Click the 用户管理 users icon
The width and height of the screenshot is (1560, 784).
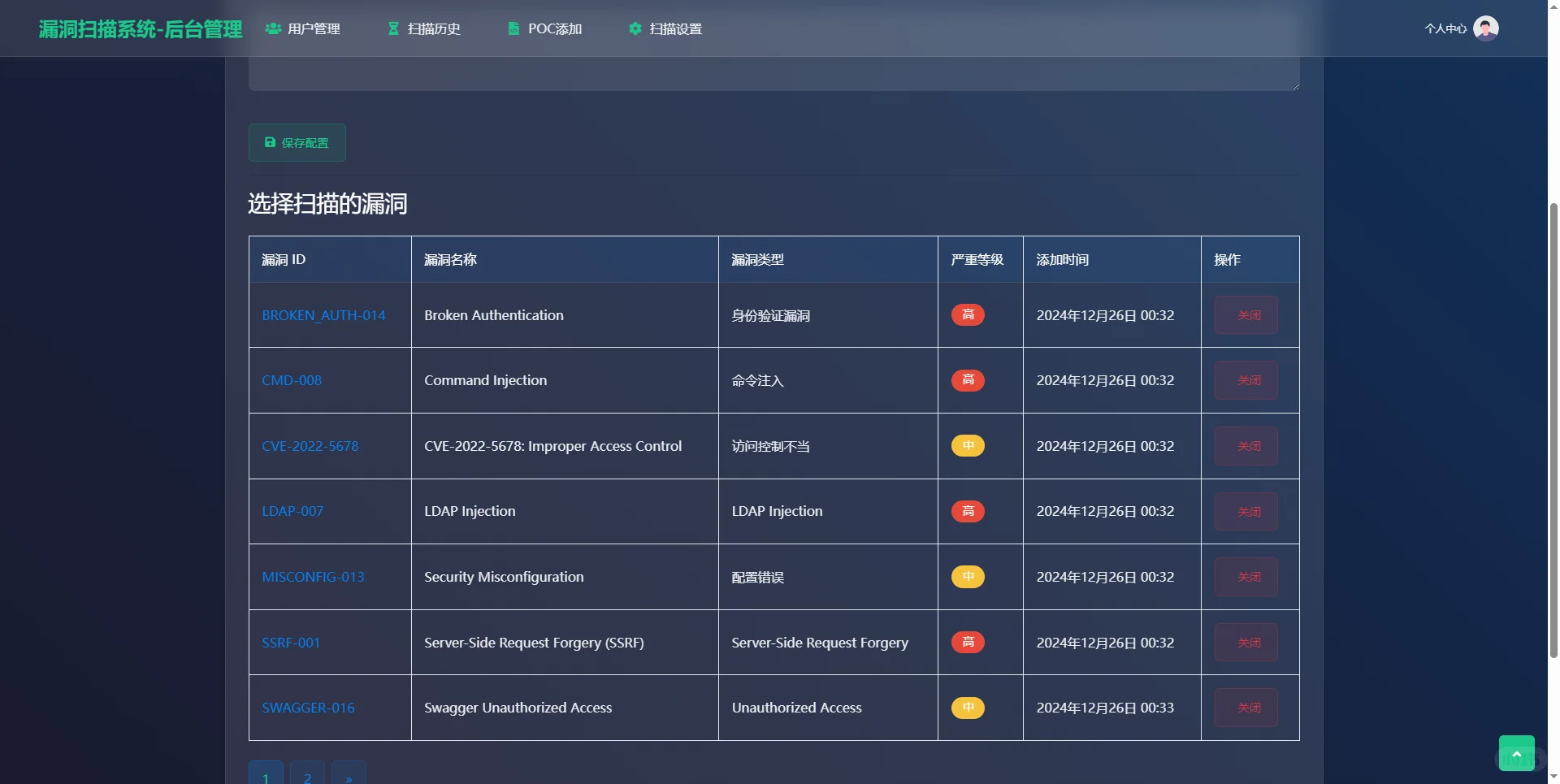click(x=273, y=28)
